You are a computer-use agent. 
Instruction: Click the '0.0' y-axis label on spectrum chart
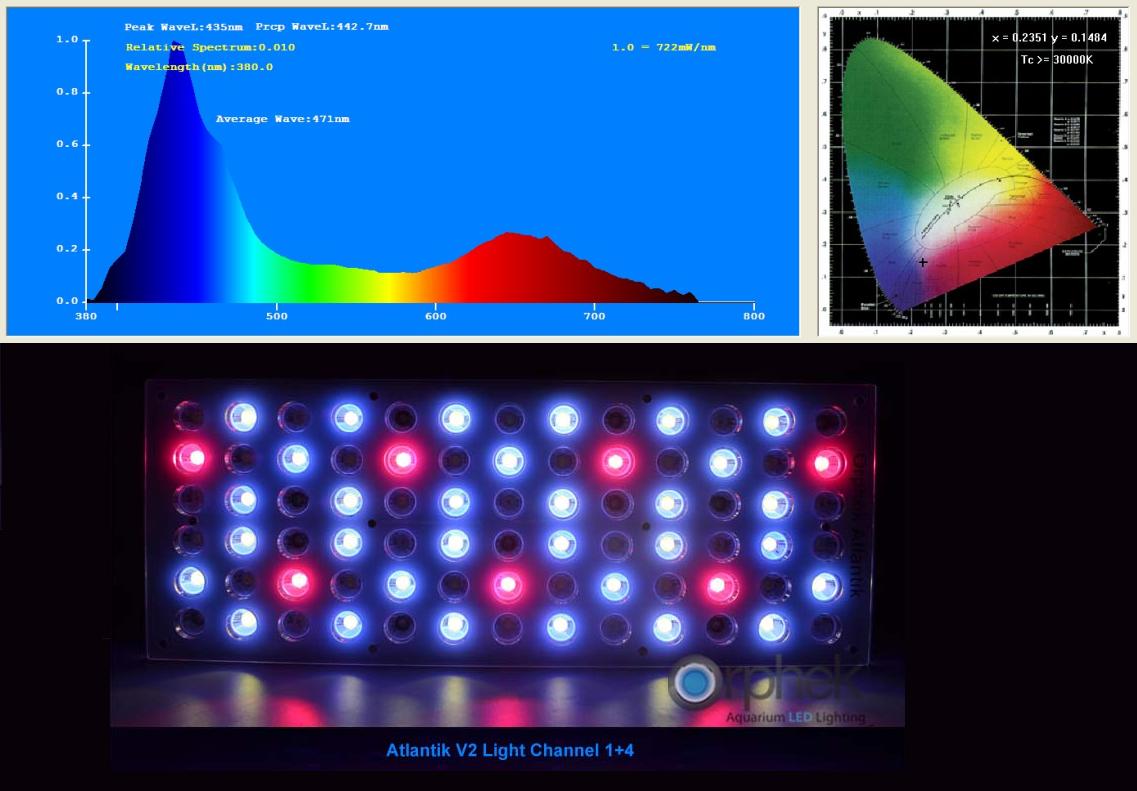pos(67,301)
